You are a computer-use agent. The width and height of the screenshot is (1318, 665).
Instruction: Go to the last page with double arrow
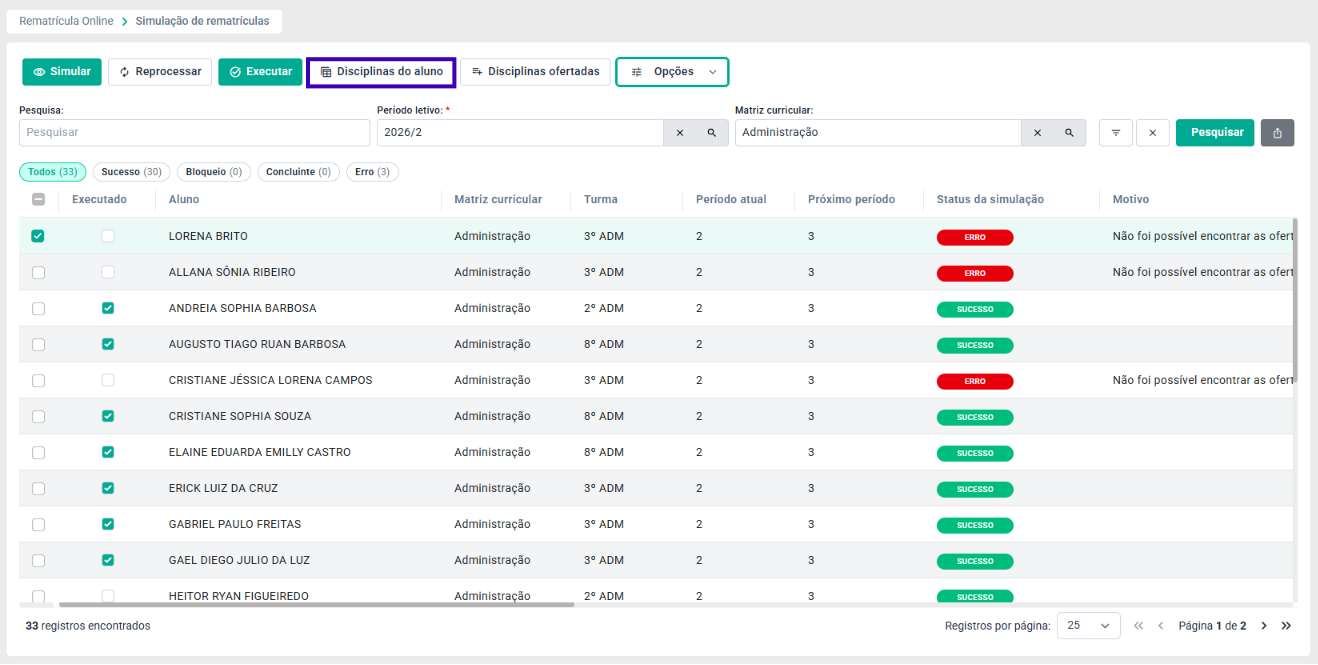(x=1286, y=626)
